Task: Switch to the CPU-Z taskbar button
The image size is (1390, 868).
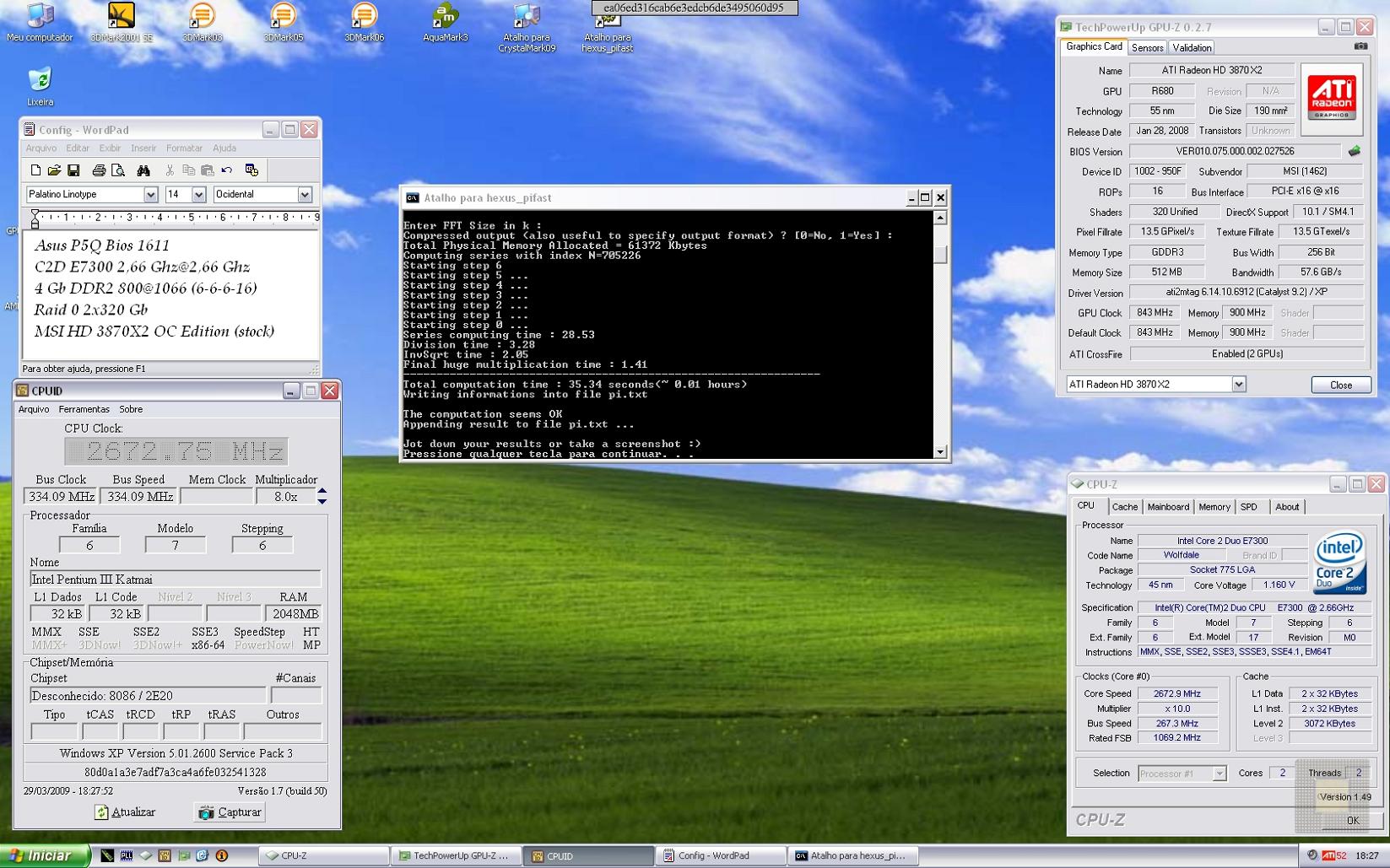Action: (x=324, y=855)
